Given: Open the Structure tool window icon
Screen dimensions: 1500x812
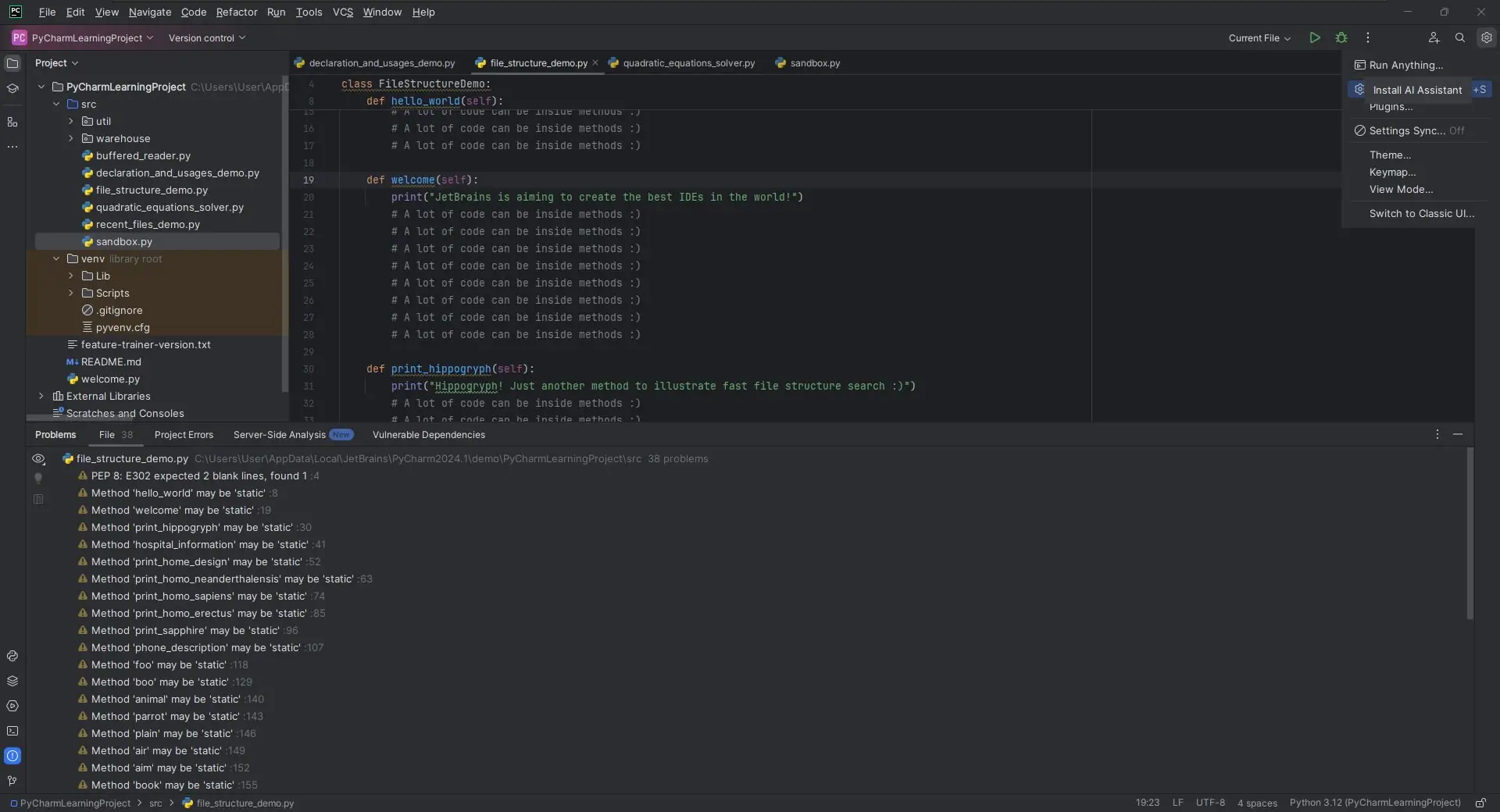Looking at the screenshot, I should [12, 122].
